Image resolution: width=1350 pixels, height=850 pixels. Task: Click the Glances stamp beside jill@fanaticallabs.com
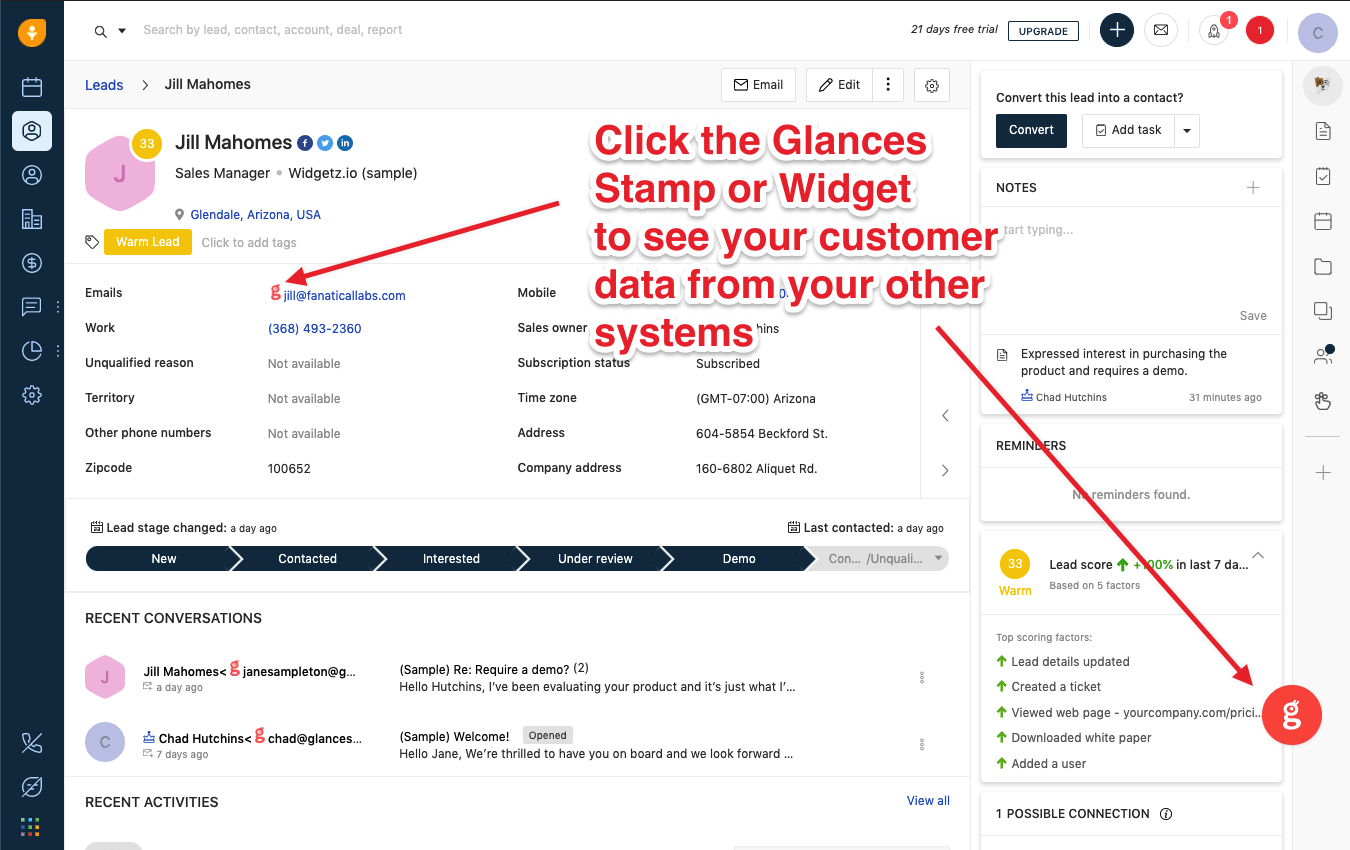point(276,293)
